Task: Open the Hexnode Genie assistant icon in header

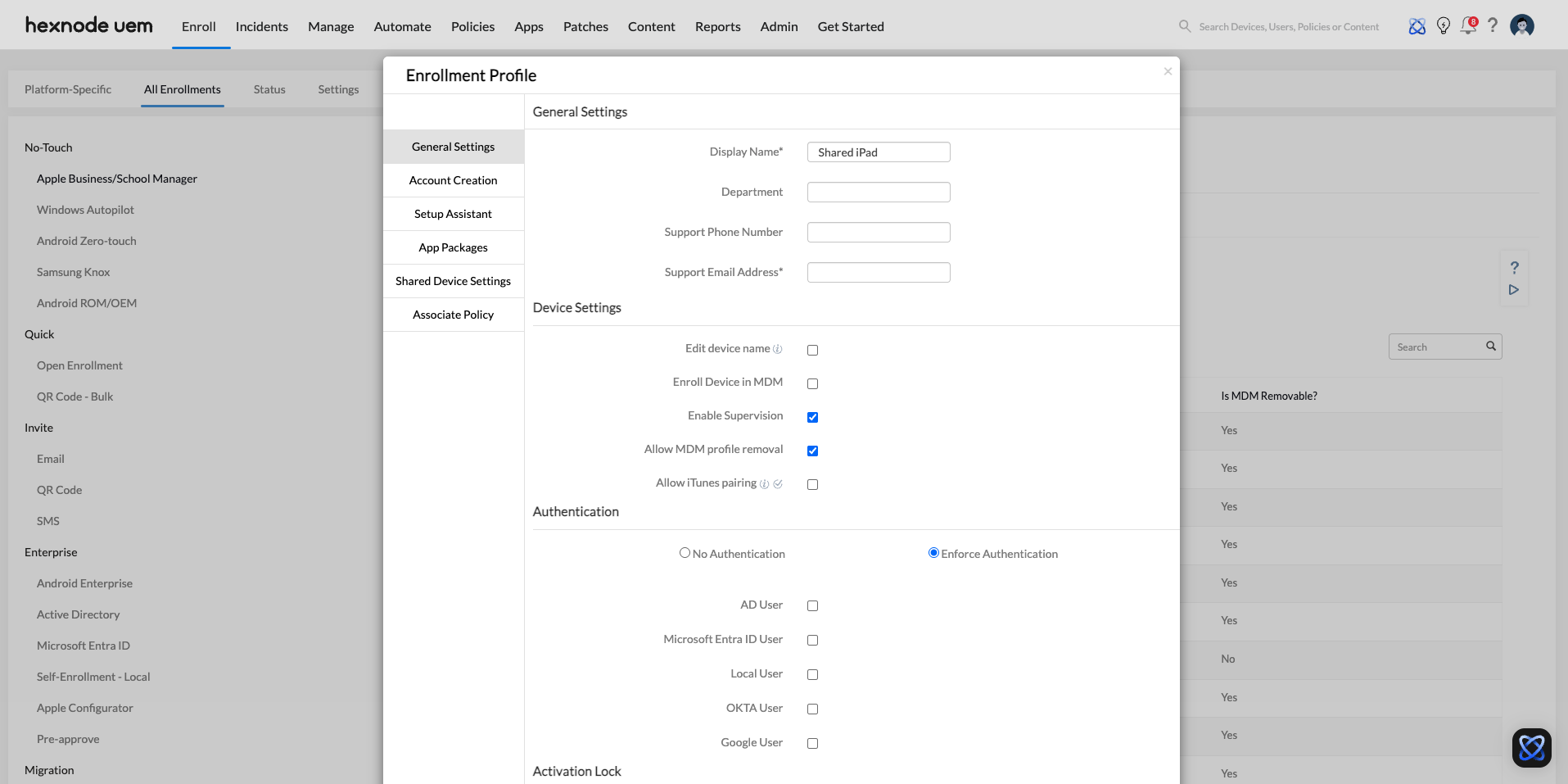Action: tap(1417, 26)
